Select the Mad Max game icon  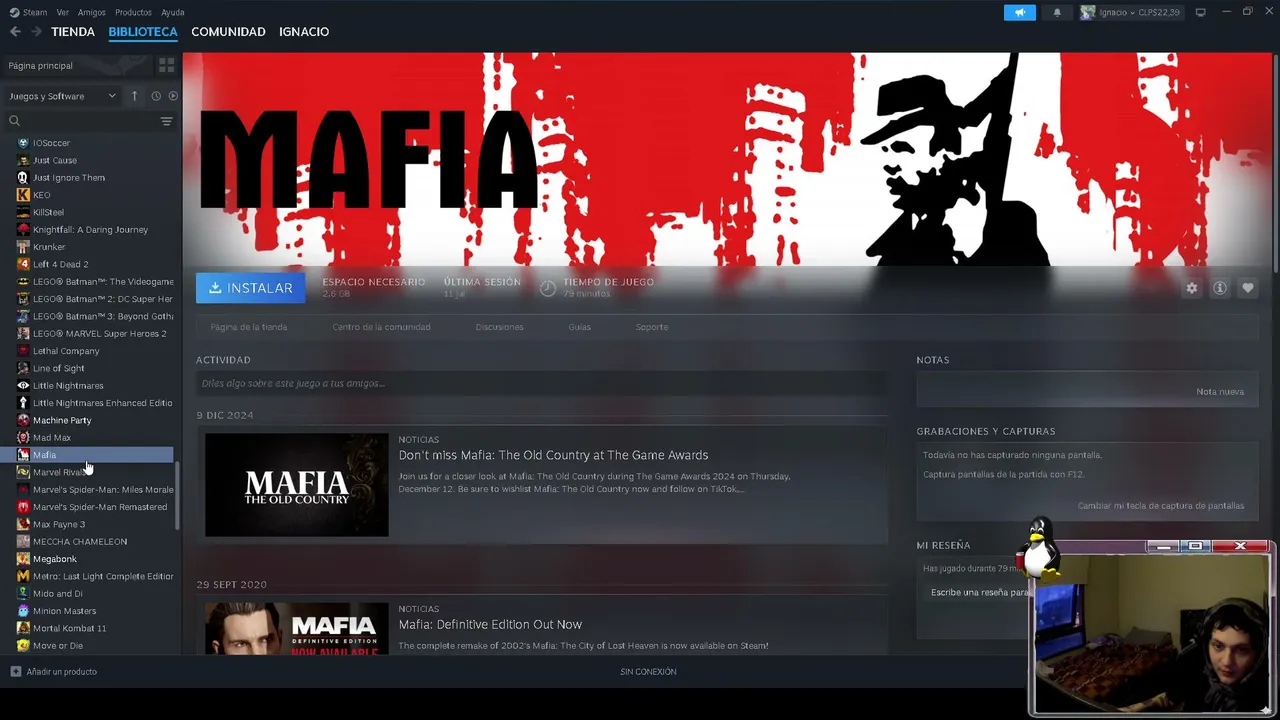pyautogui.click(x=23, y=437)
